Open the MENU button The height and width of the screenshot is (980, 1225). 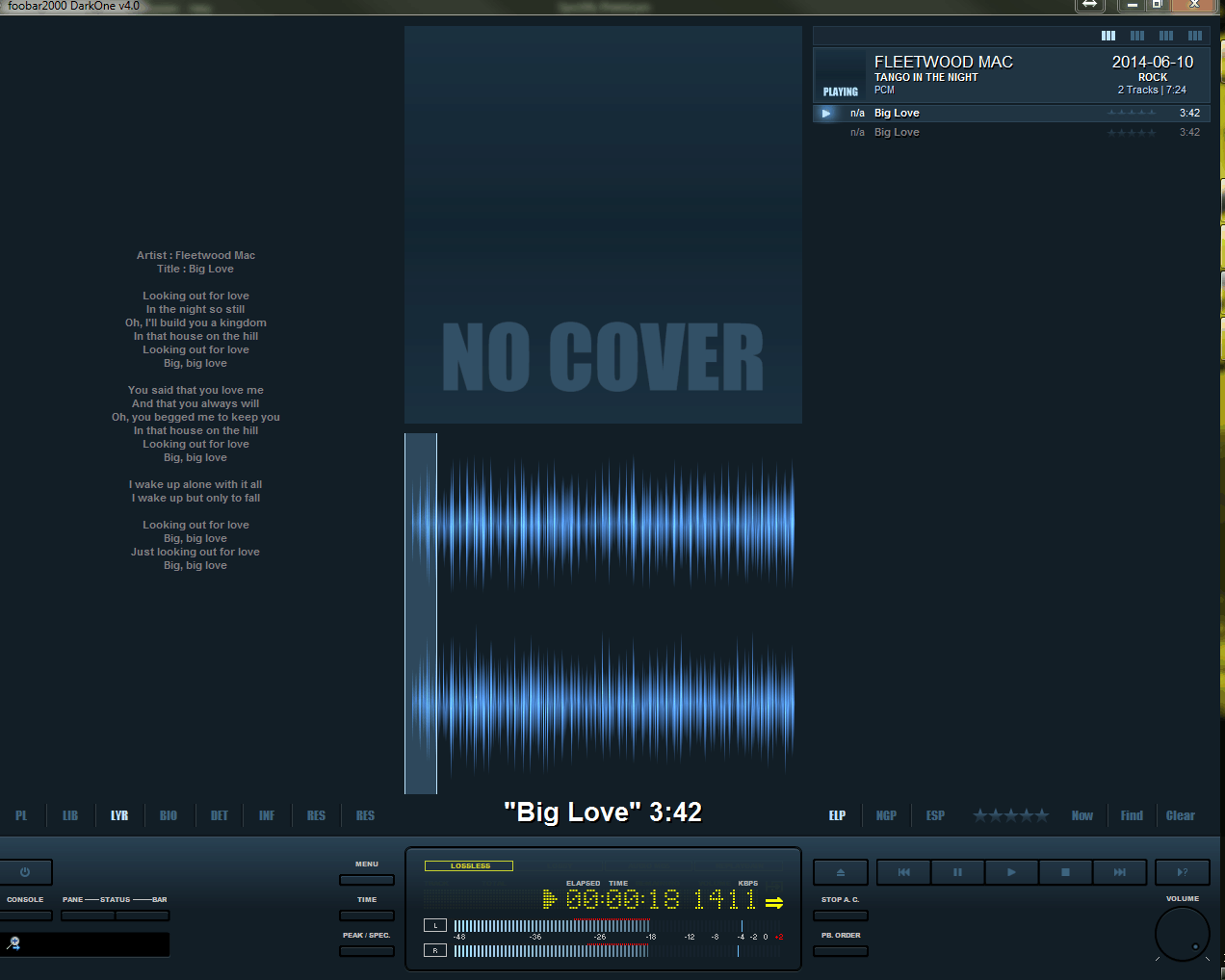pos(367,880)
